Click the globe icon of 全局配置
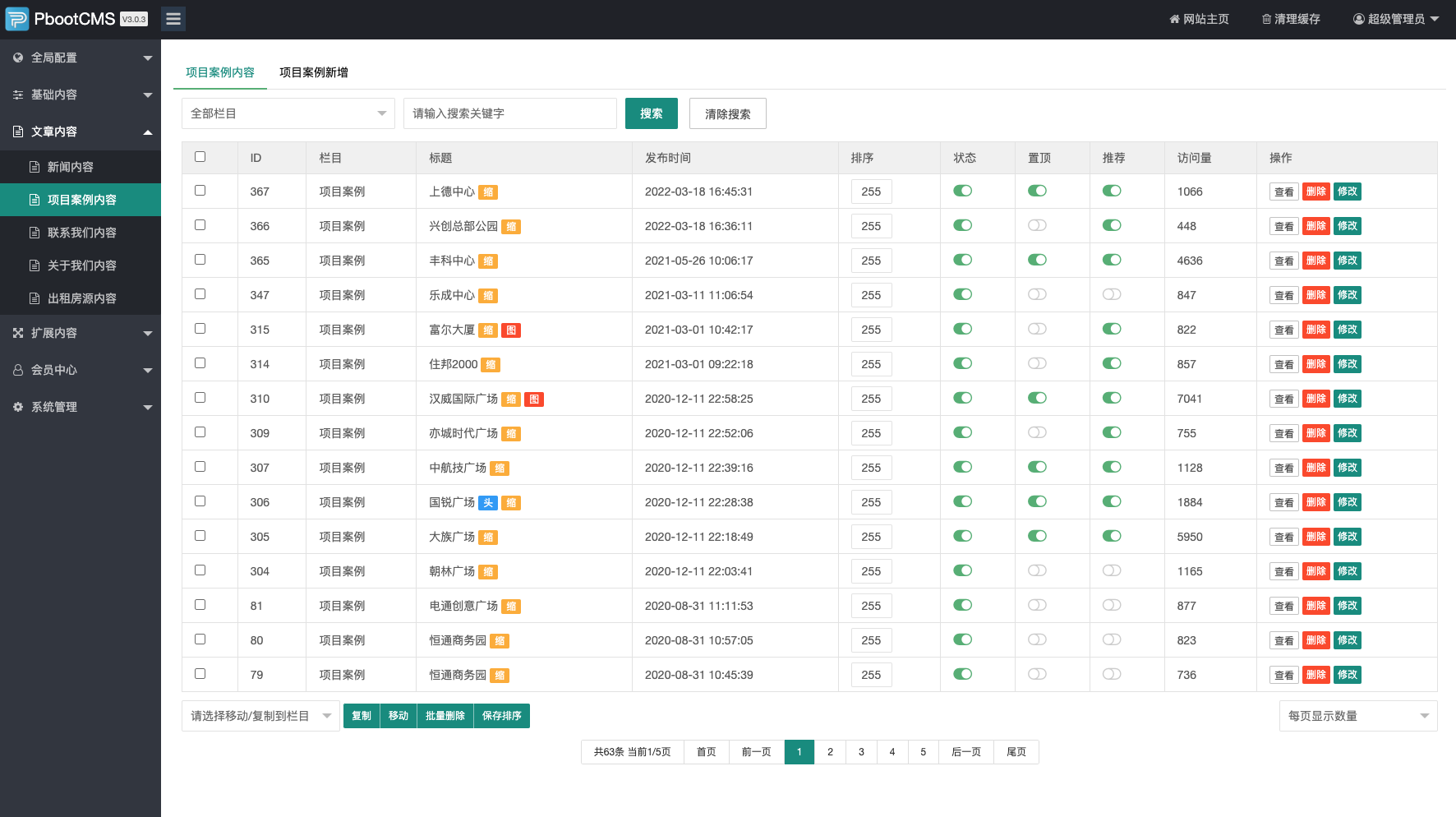 click(18, 58)
